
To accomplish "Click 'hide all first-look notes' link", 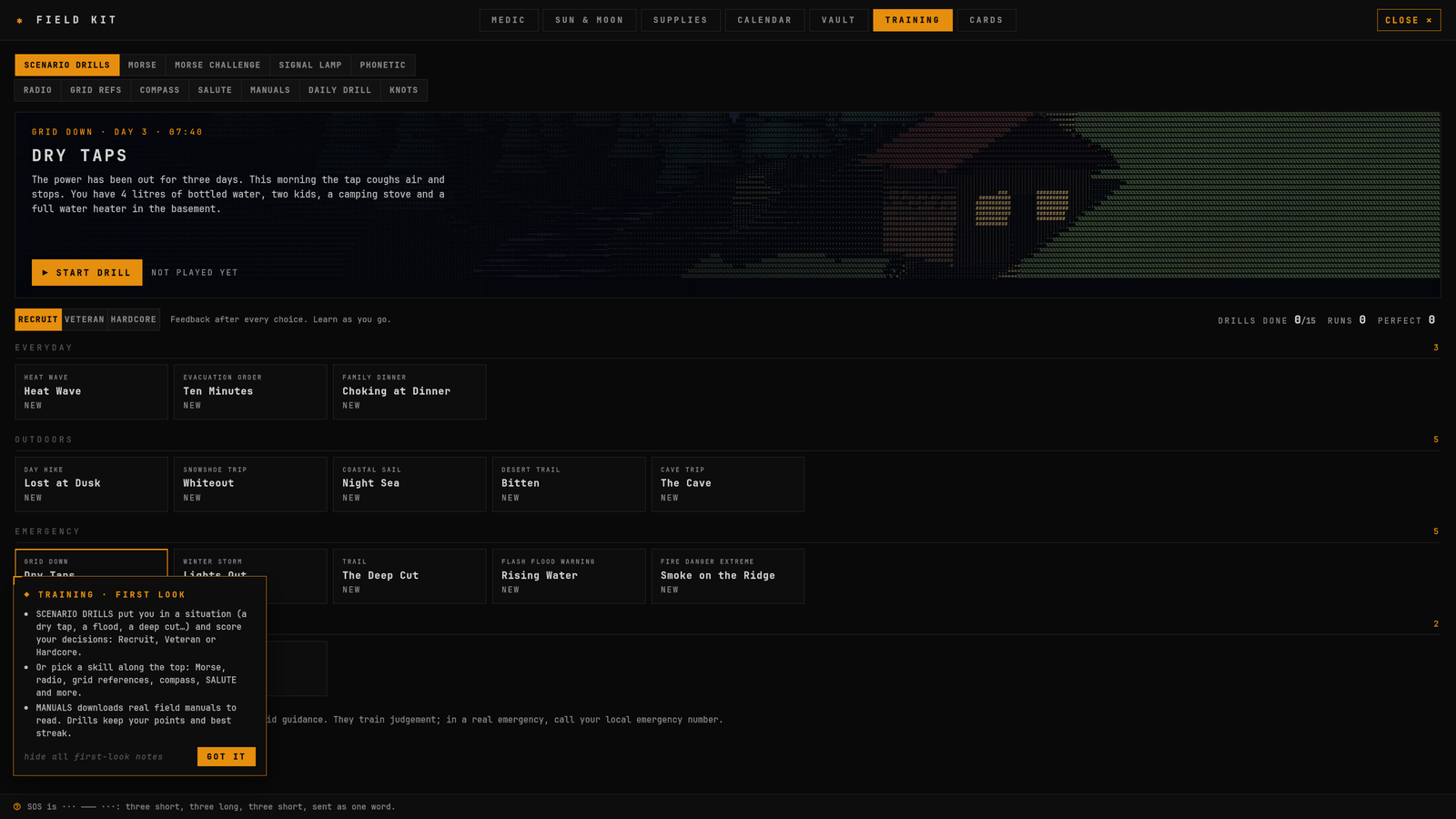I will click(x=94, y=757).
